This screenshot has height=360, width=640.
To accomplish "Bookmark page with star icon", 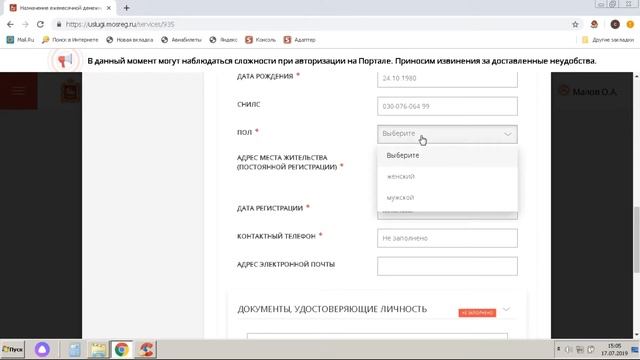I will coord(575,24).
